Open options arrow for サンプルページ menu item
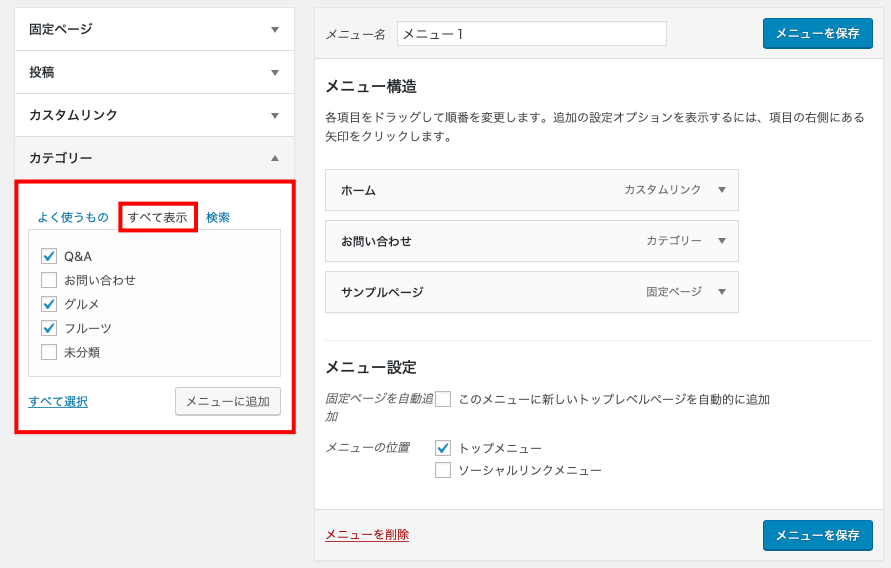 (722, 292)
